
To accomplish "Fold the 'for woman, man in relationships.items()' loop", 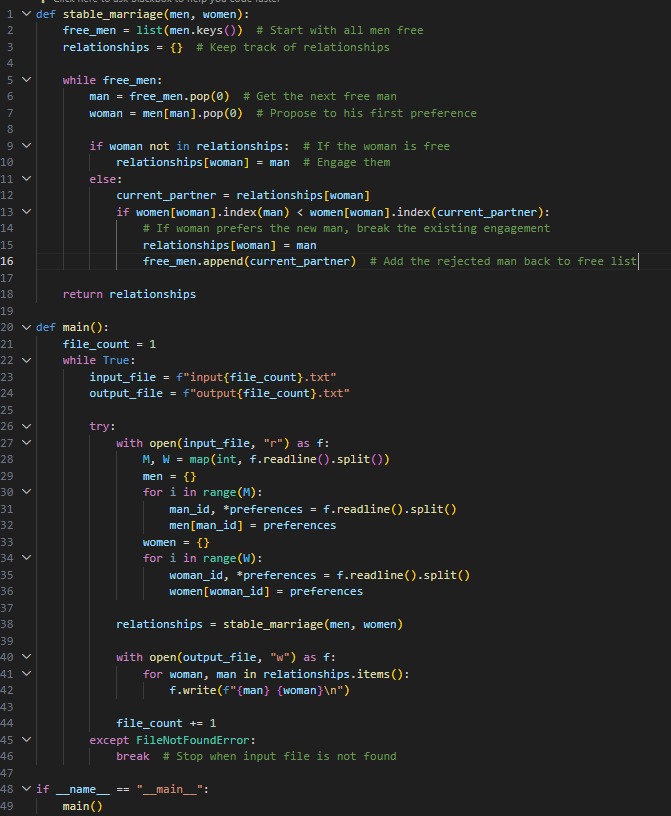I will pos(26,673).
